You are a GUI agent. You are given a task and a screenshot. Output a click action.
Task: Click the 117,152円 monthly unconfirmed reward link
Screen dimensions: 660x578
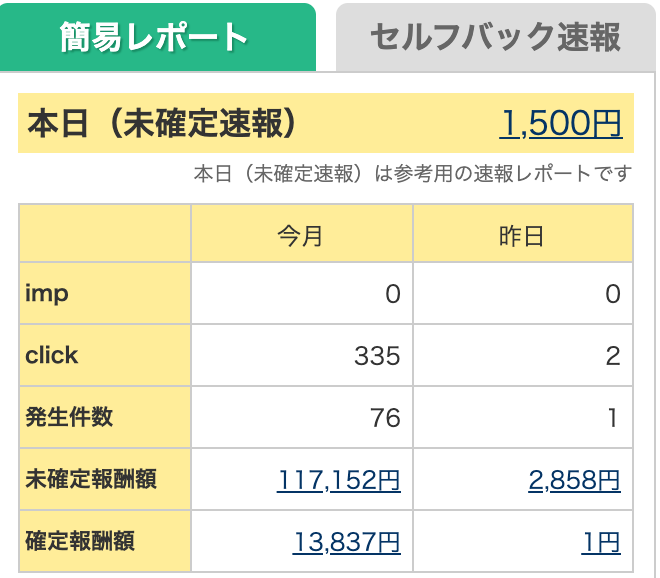point(338,480)
